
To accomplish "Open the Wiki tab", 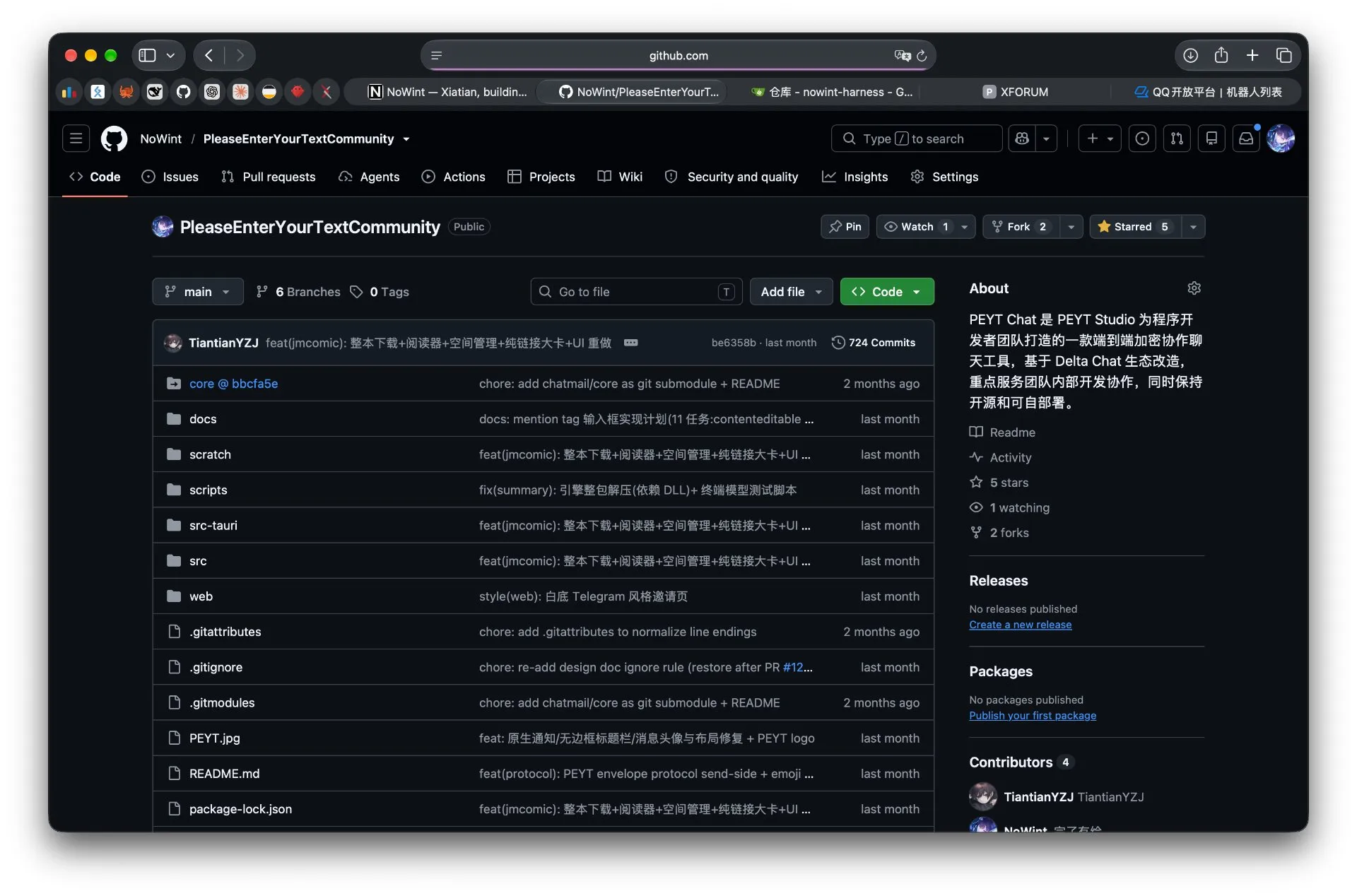I will (620, 177).
